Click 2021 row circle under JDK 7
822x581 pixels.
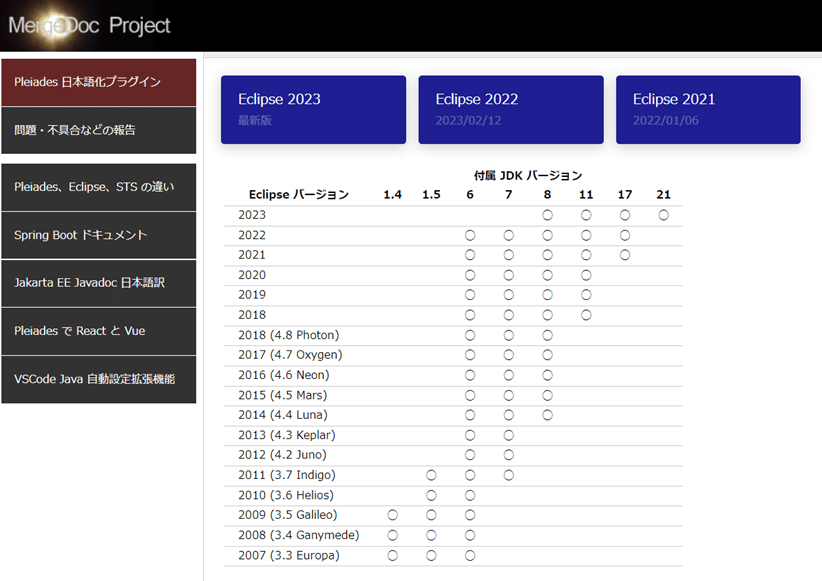[509, 255]
